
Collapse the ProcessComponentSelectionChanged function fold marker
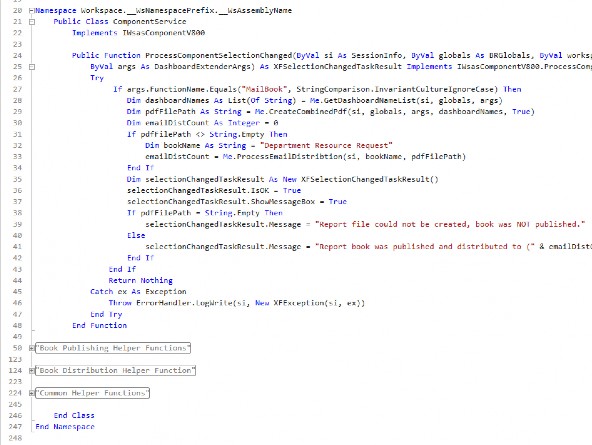pyautogui.click(x=32, y=67)
